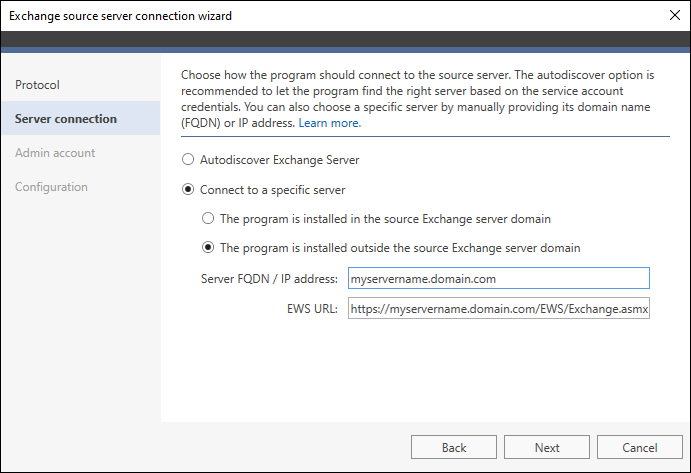Open the Learn more link
The height and width of the screenshot is (473, 691).
329,124
